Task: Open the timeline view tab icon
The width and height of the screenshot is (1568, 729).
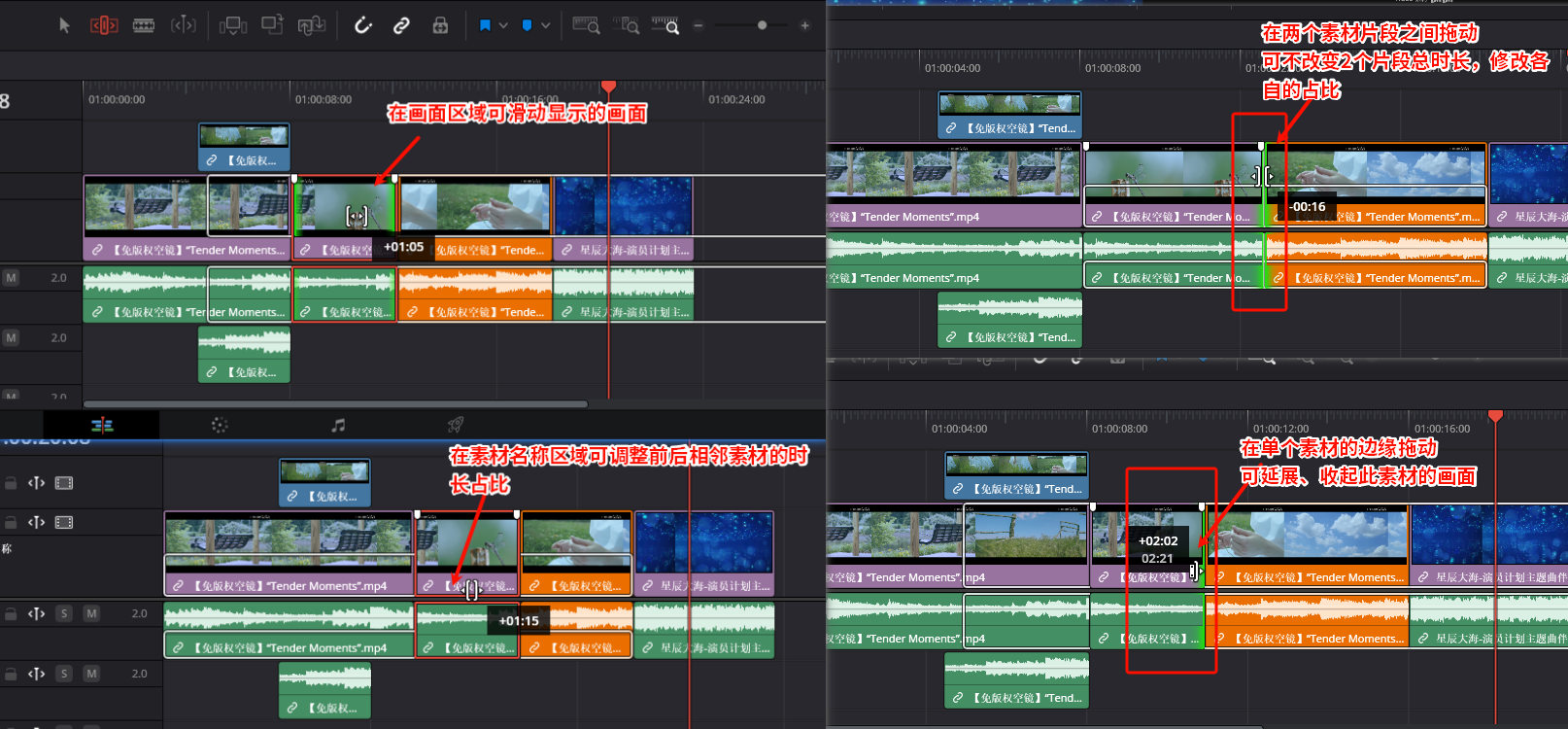Action: [102, 425]
